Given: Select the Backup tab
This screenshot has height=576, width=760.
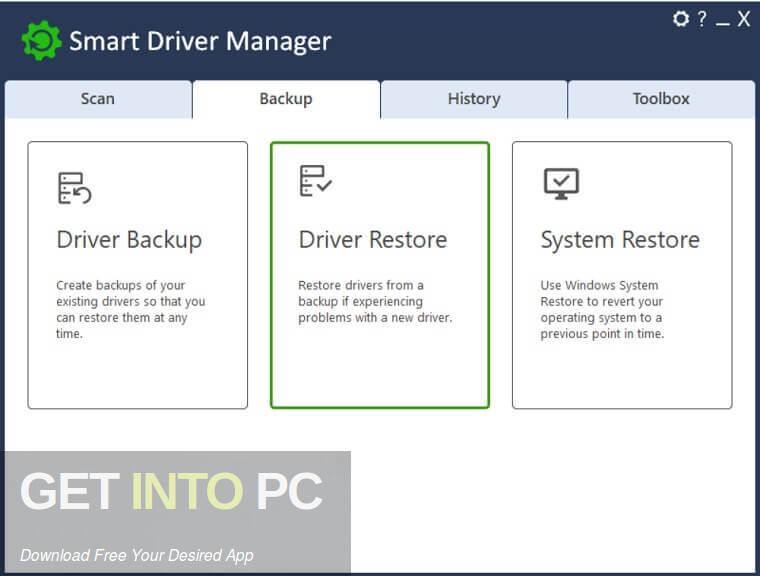Looking at the screenshot, I should [286, 99].
